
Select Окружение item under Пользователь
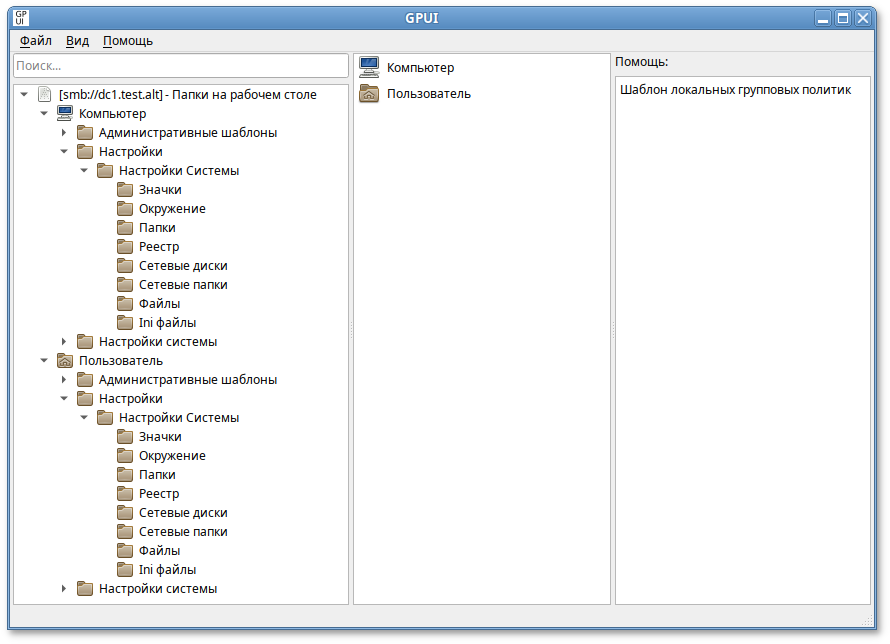point(172,456)
